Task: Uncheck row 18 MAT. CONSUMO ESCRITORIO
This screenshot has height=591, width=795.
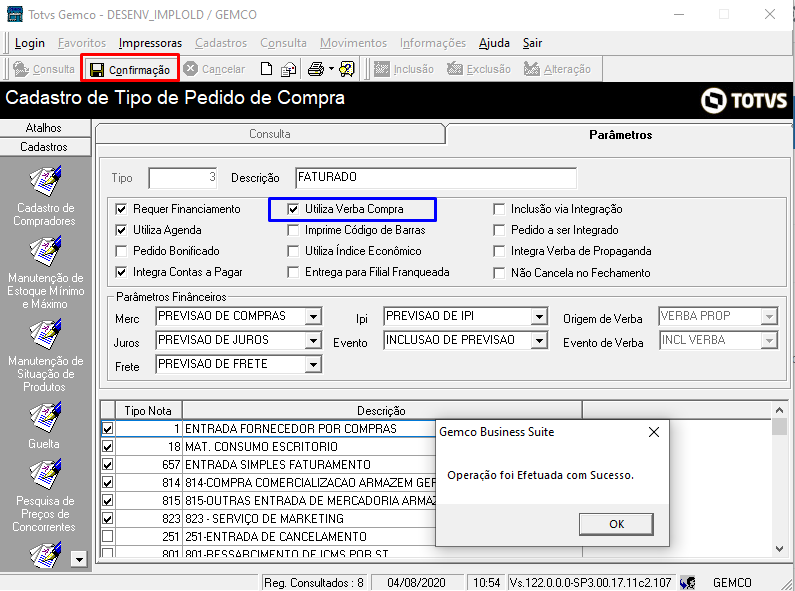Action: click(x=107, y=447)
